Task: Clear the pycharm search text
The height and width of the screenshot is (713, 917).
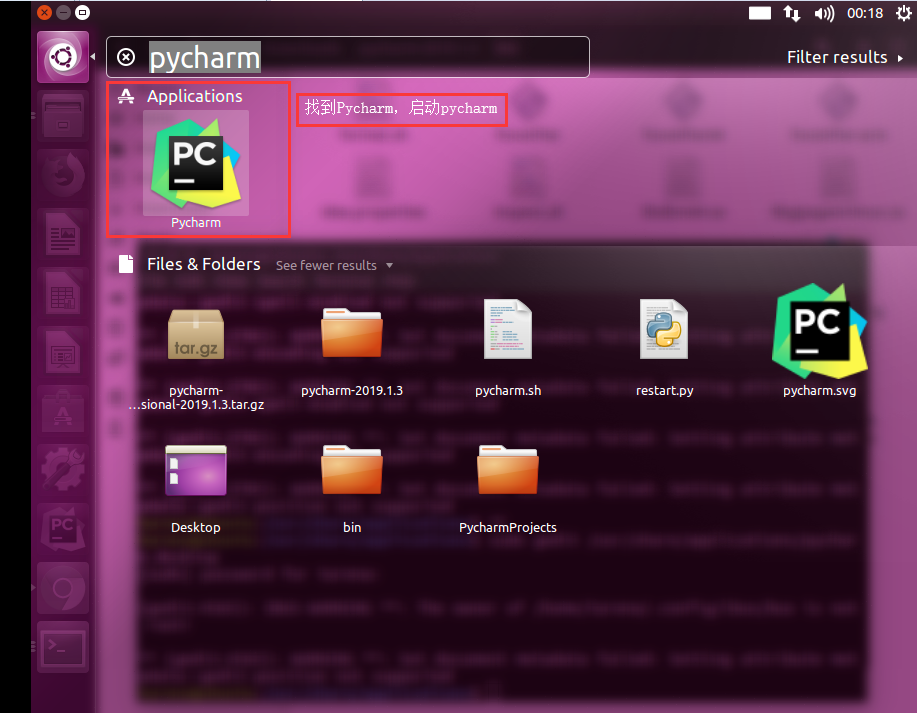Action: [125, 57]
